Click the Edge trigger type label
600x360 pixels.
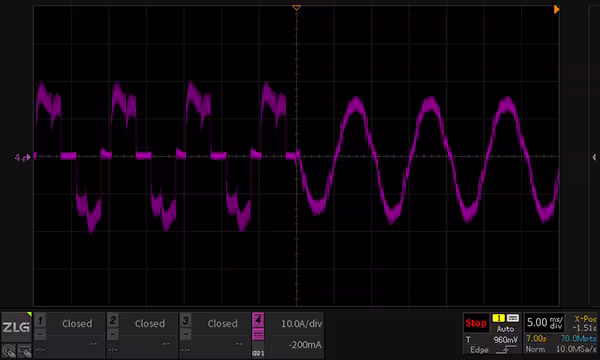pyautogui.click(x=479, y=350)
